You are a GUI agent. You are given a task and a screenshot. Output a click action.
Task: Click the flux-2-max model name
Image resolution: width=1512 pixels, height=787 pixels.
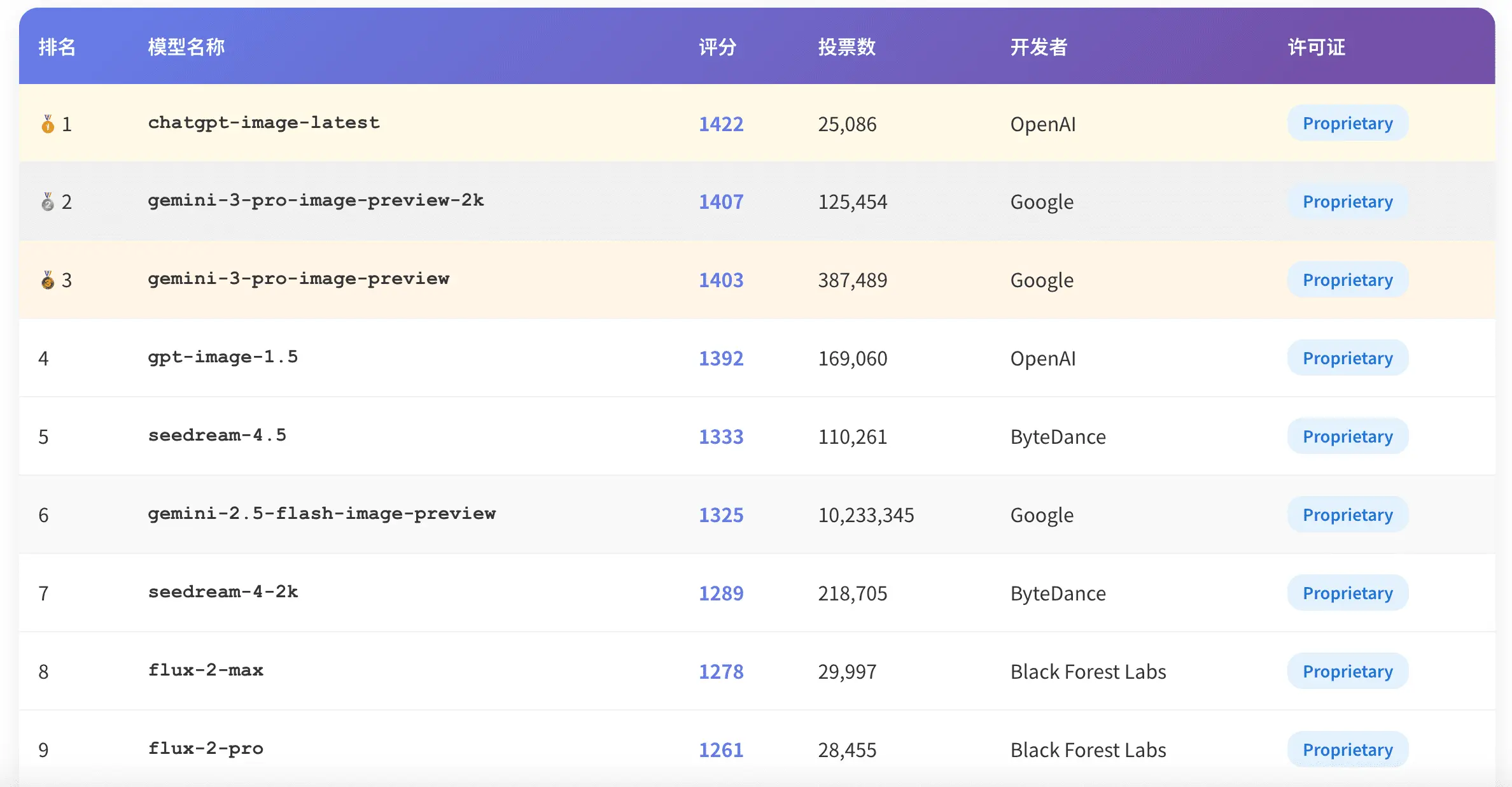(x=206, y=670)
